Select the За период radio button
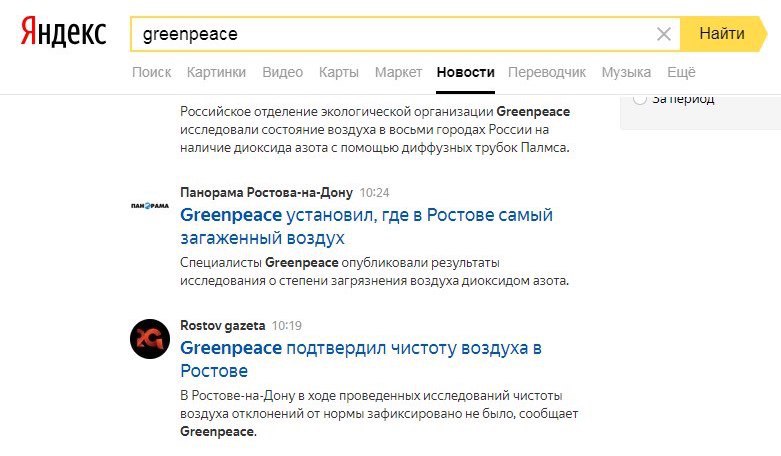Image resolution: width=781 pixels, height=456 pixels. coord(640,99)
